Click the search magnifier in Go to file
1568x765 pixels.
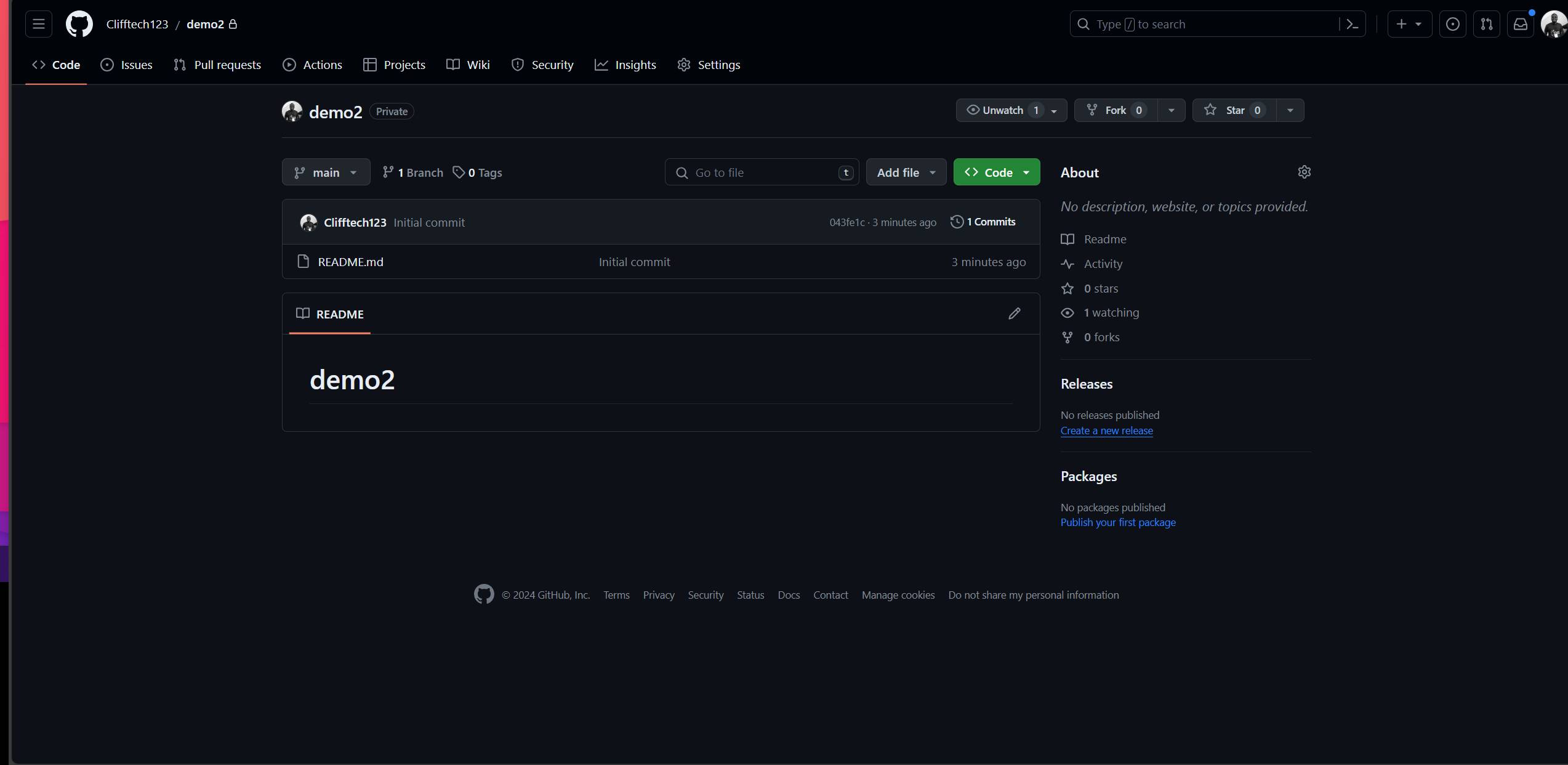(x=681, y=172)
